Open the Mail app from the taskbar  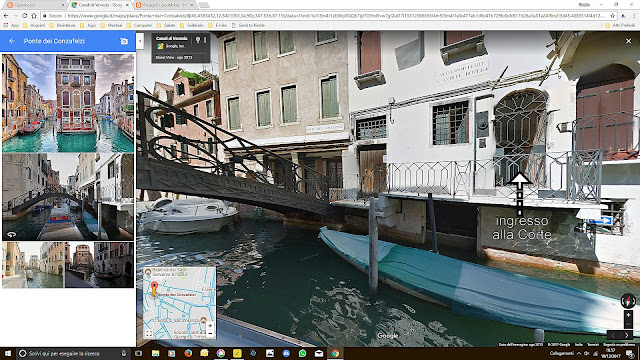click(319, 353)
